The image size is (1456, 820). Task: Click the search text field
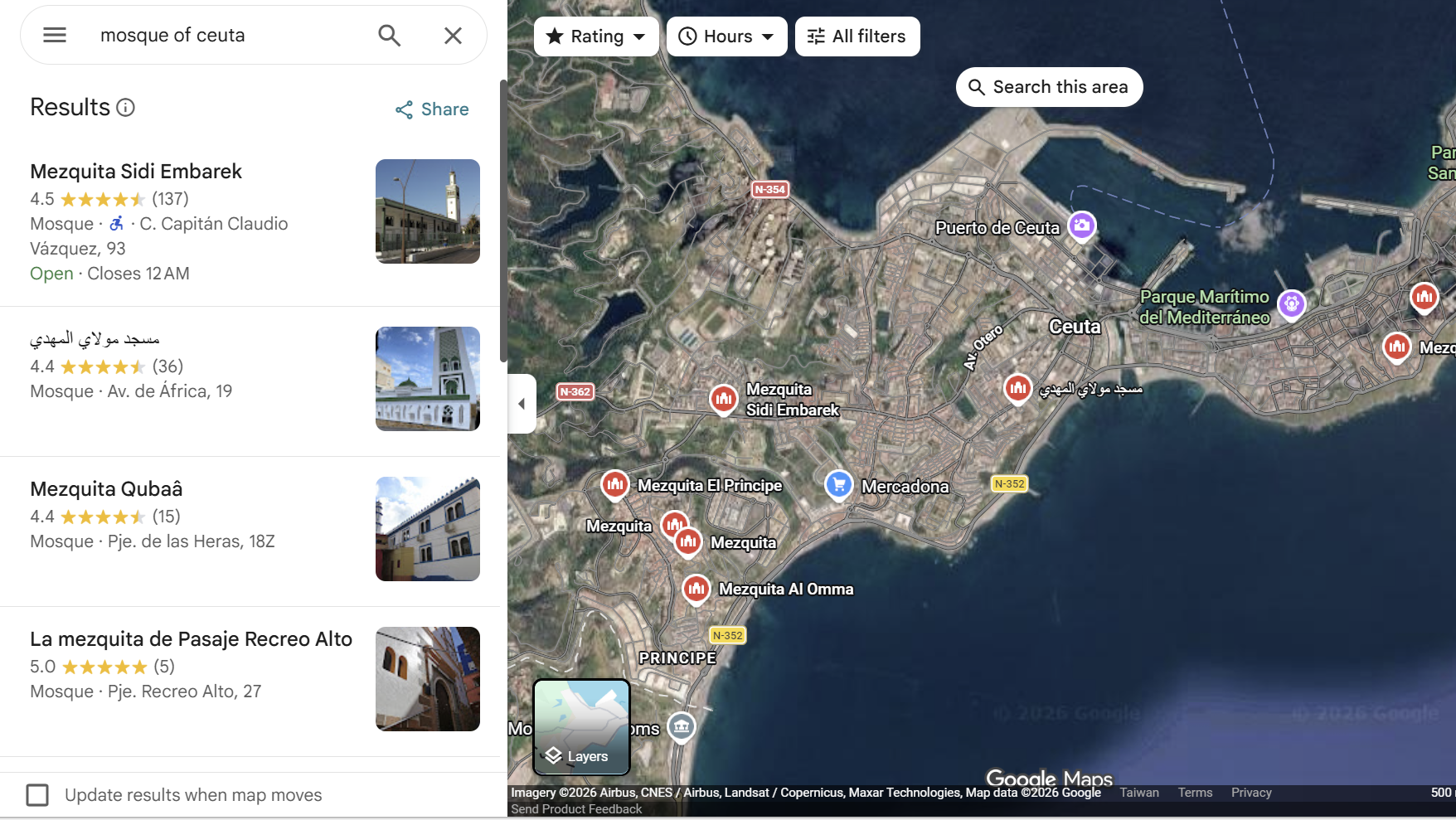point(228,35)
